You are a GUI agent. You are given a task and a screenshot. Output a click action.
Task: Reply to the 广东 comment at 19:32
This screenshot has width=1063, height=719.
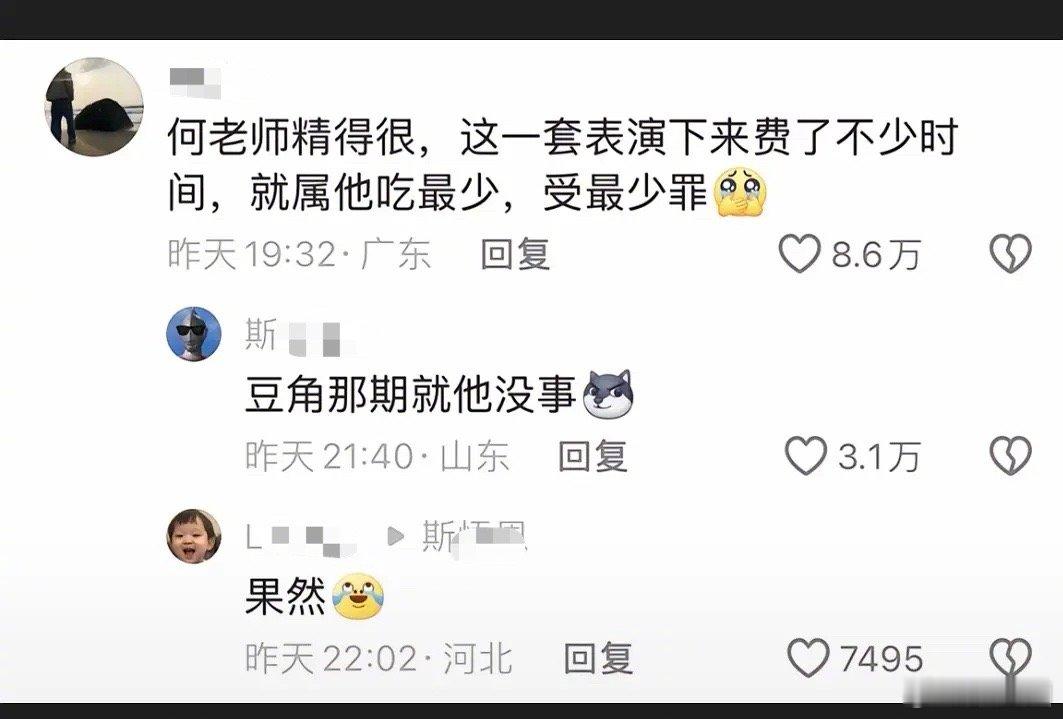pyautogui.click(x=515, y=255)
